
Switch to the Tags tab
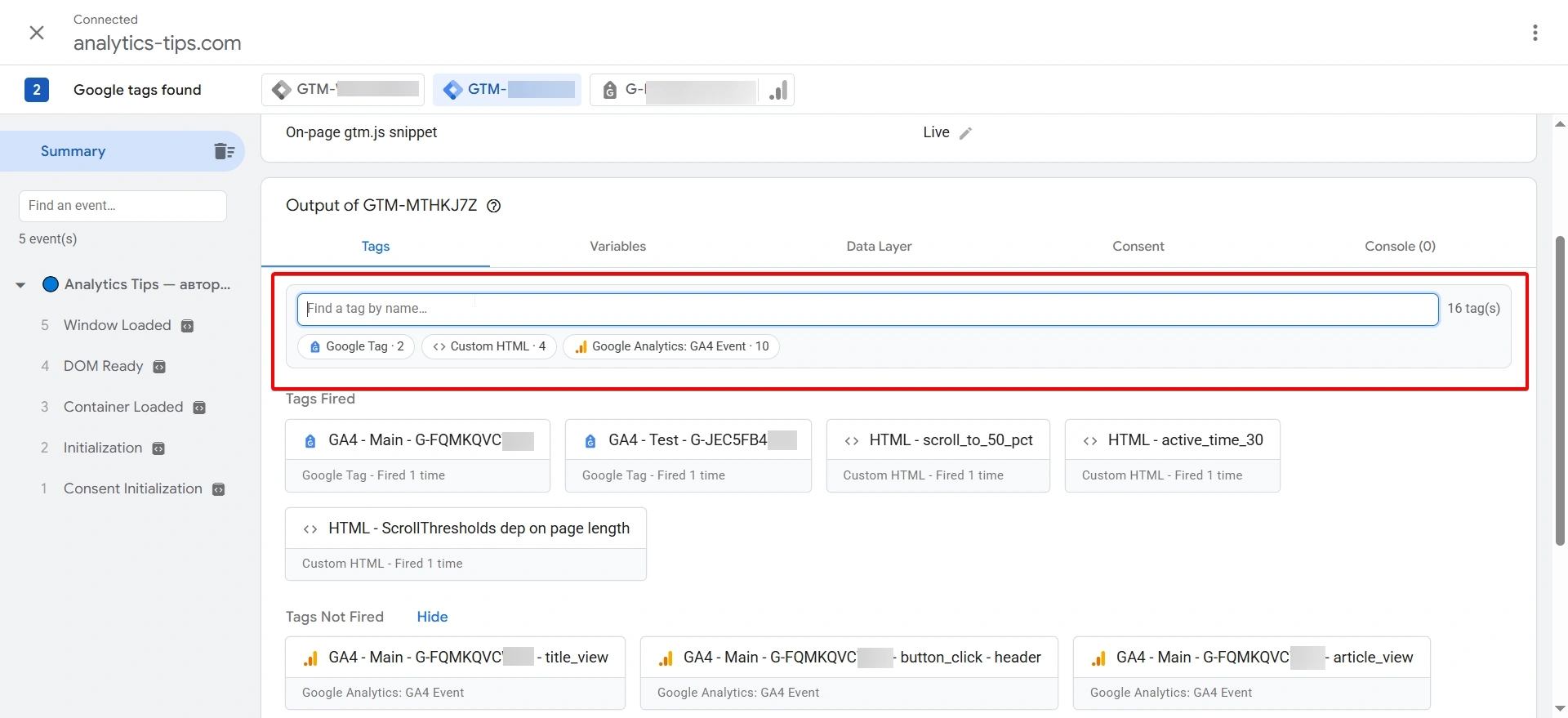coord(376,247)
